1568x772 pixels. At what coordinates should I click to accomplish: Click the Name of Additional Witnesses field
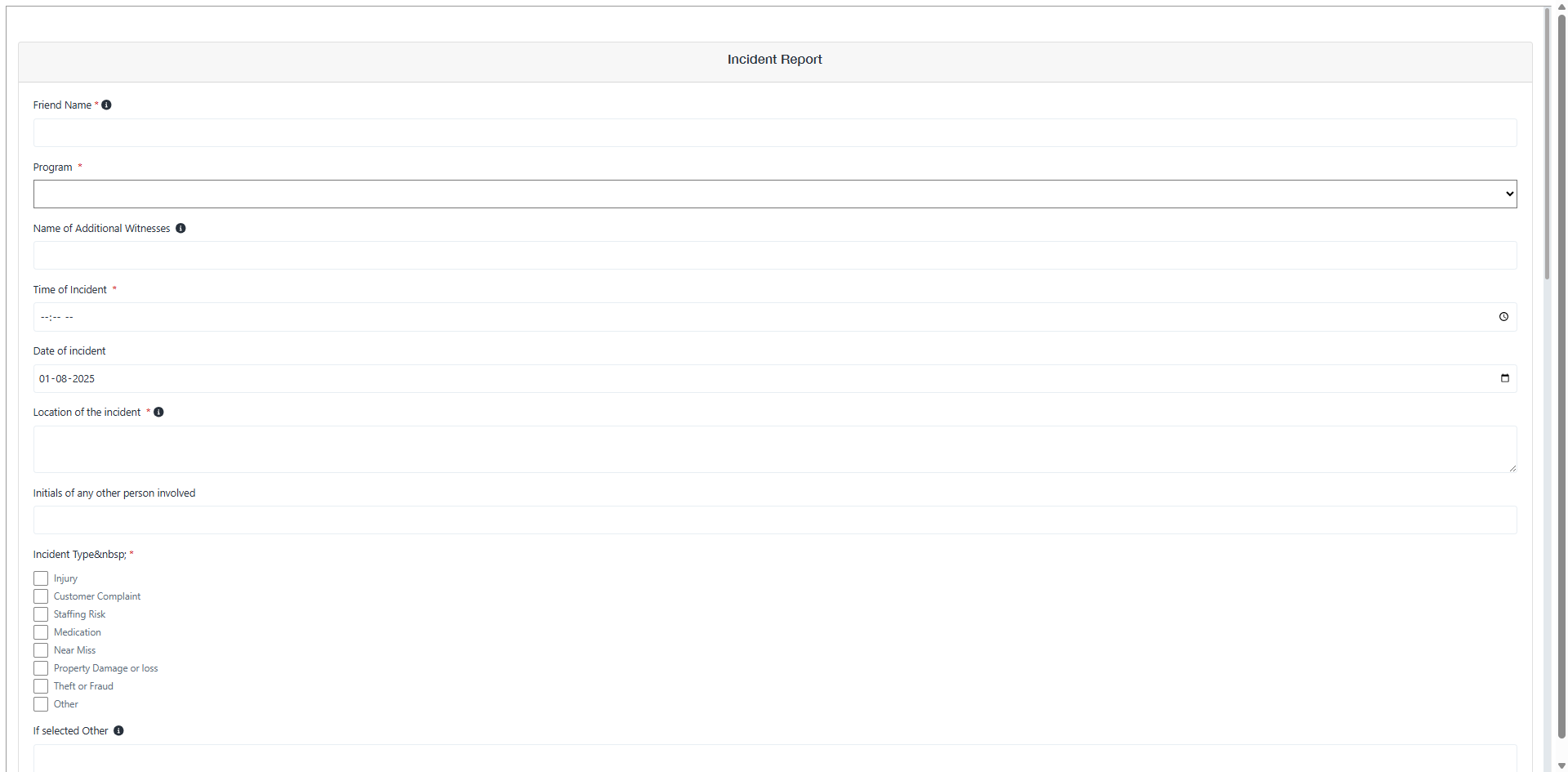point(774,256)
